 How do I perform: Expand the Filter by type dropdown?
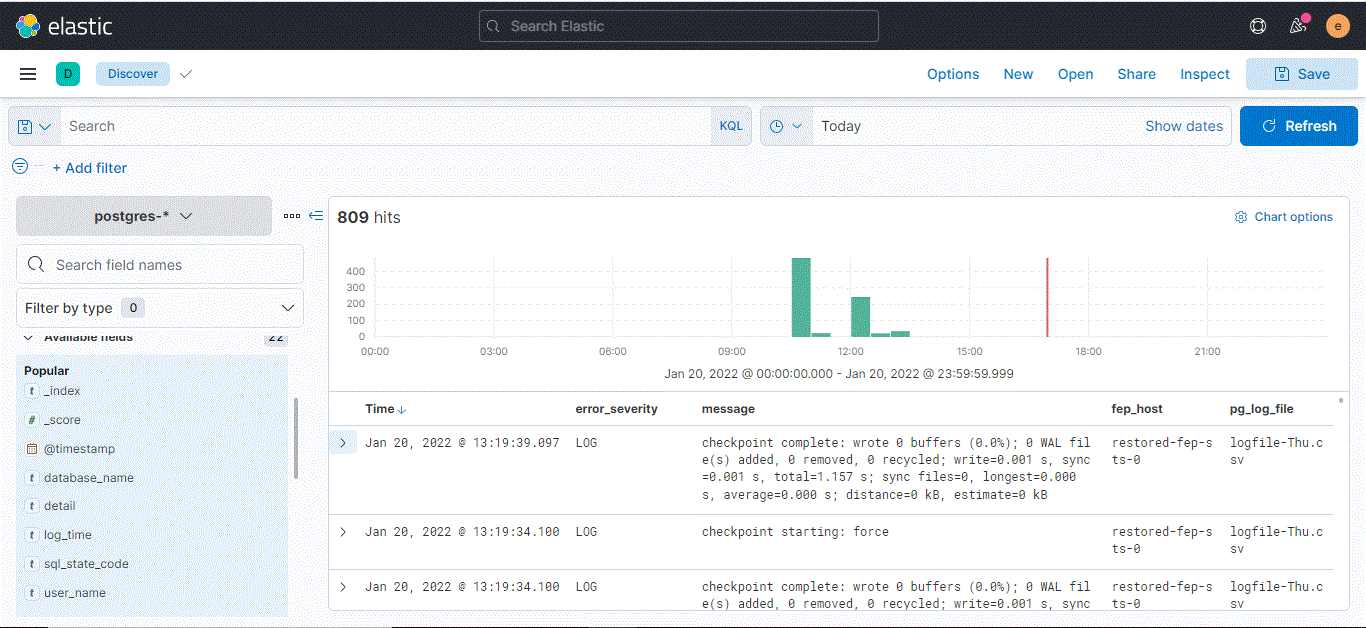tap(160, 308)
